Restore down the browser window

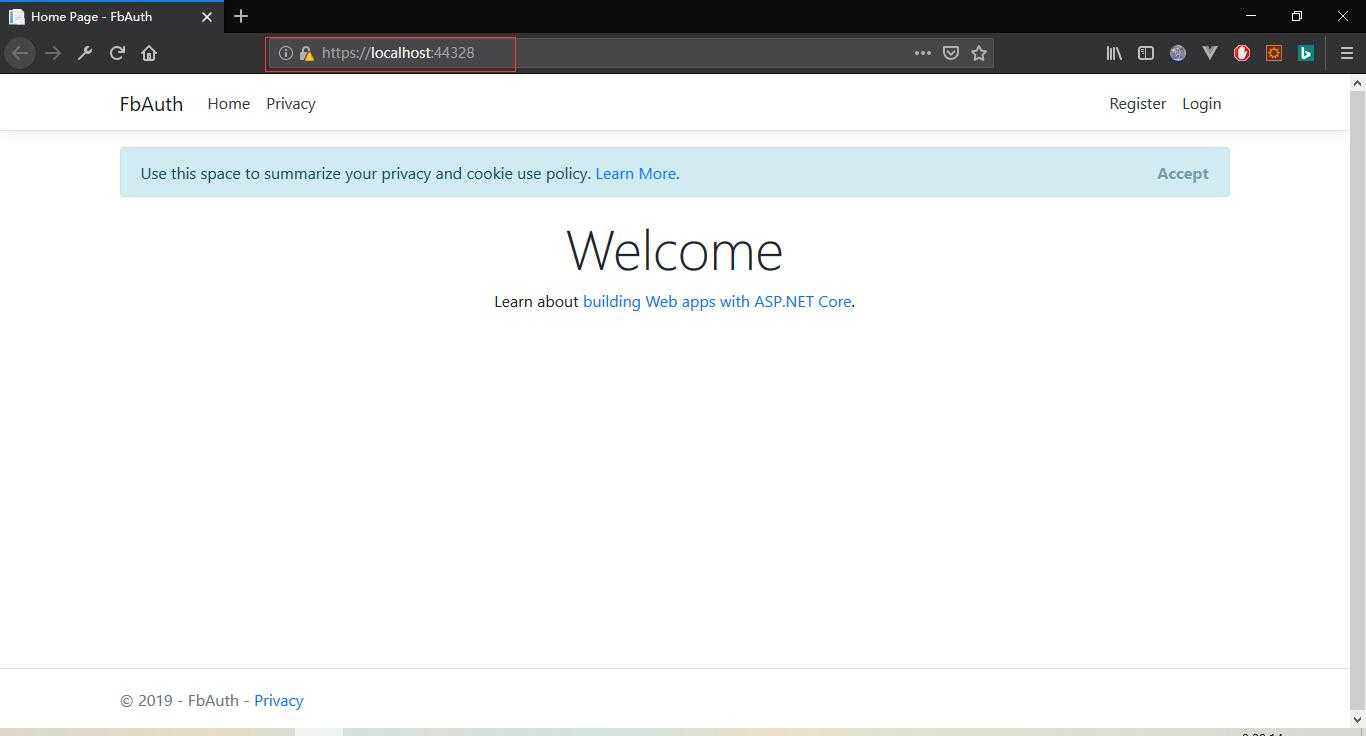tap(1297, 16)
